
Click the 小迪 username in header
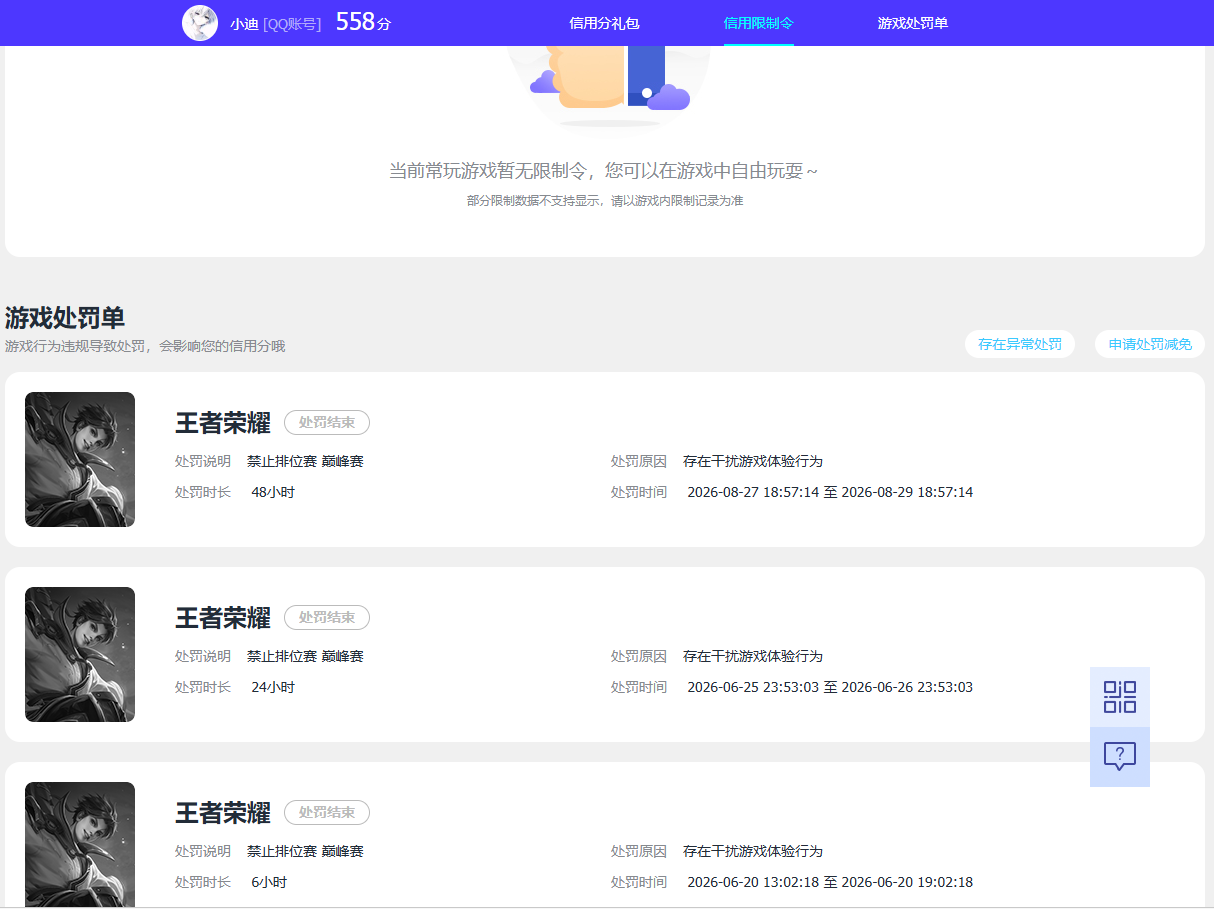244,24
